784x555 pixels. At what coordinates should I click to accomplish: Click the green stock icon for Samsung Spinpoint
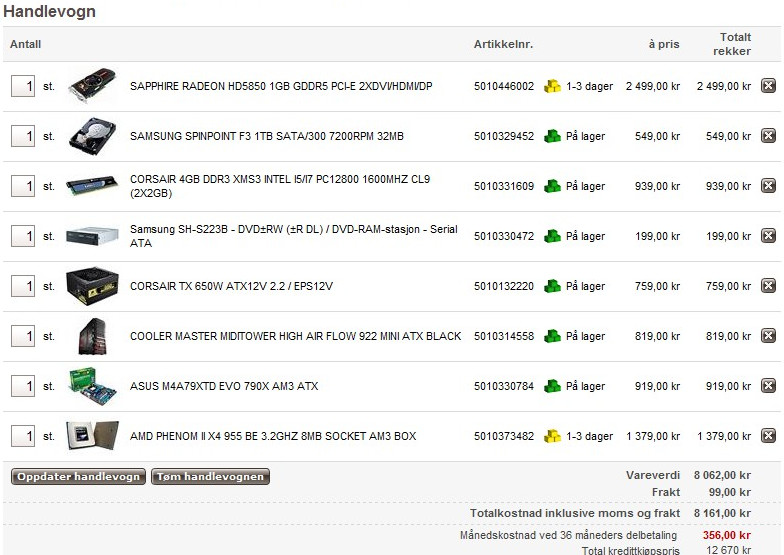(x=552, y=136)
